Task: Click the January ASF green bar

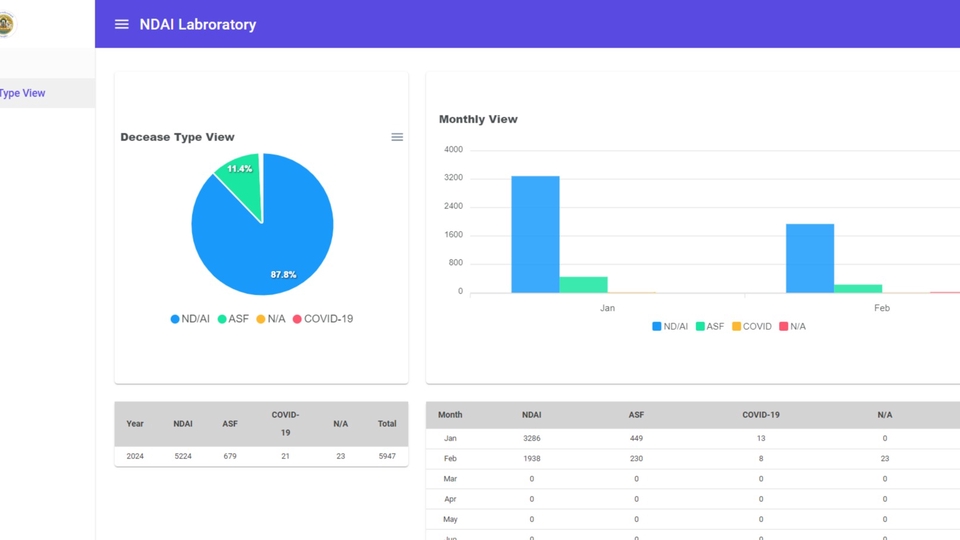Action: [583, 285]
